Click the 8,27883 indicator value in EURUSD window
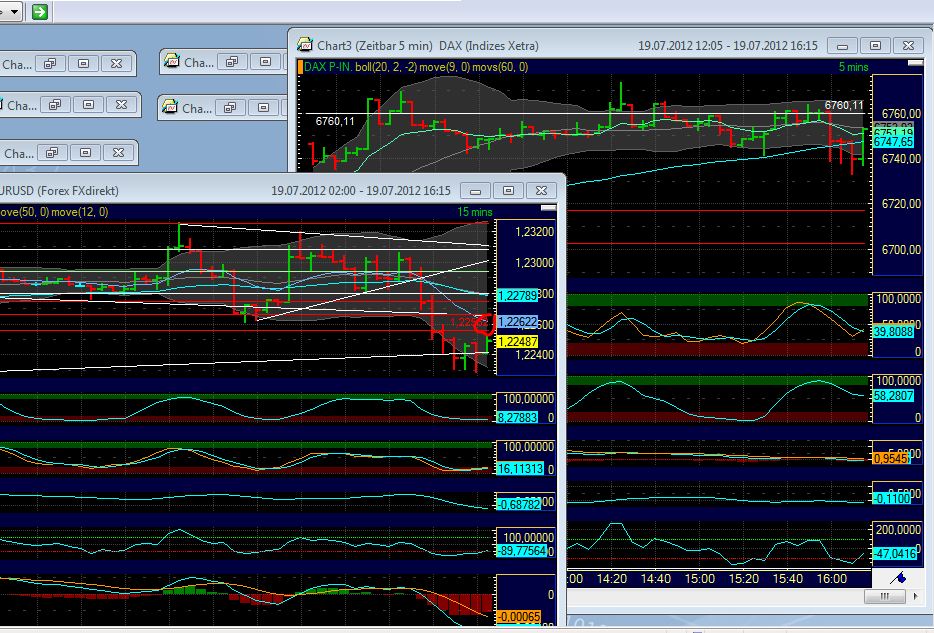 pyautogui.click(x=517, y=418)
